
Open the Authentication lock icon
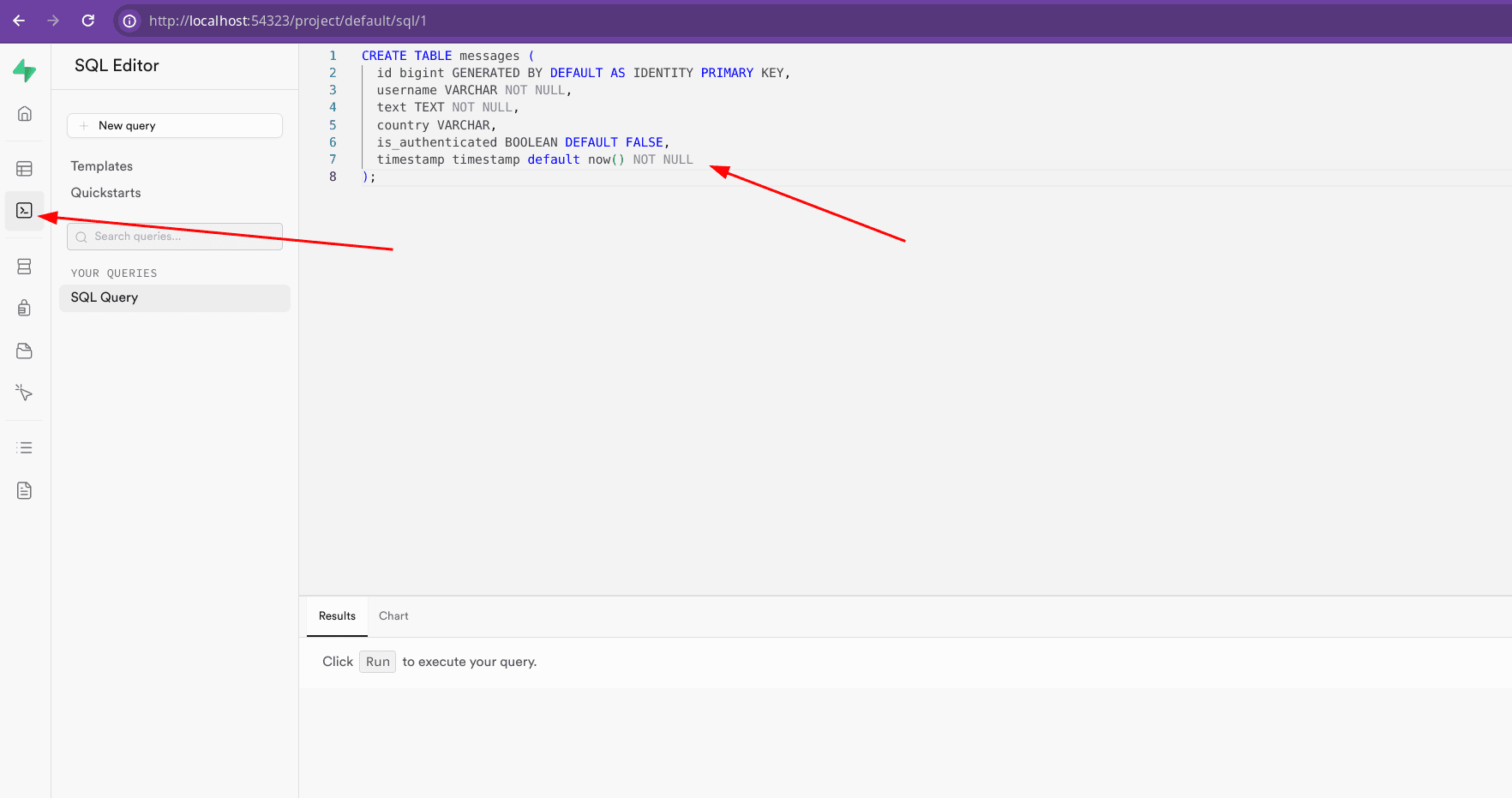[x=25, y=308]
